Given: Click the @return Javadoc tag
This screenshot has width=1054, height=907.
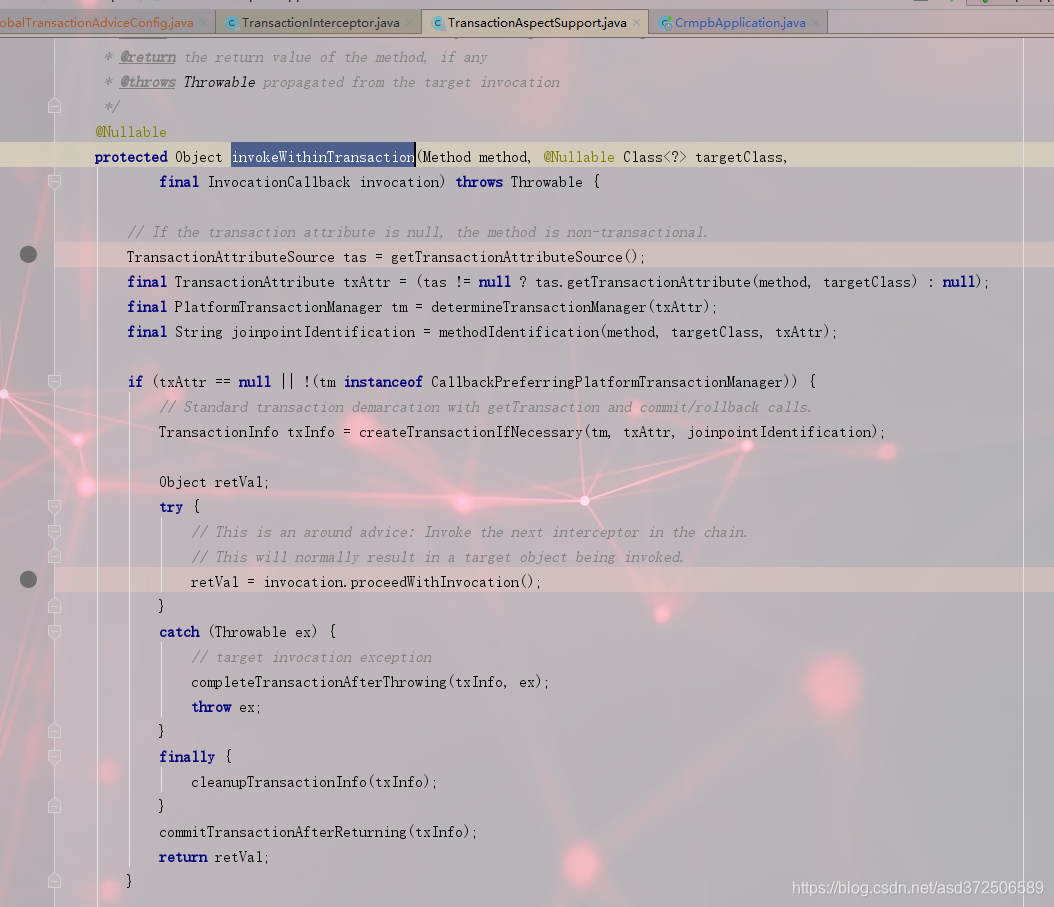Looking at the screenshot, I should [148, 57].
